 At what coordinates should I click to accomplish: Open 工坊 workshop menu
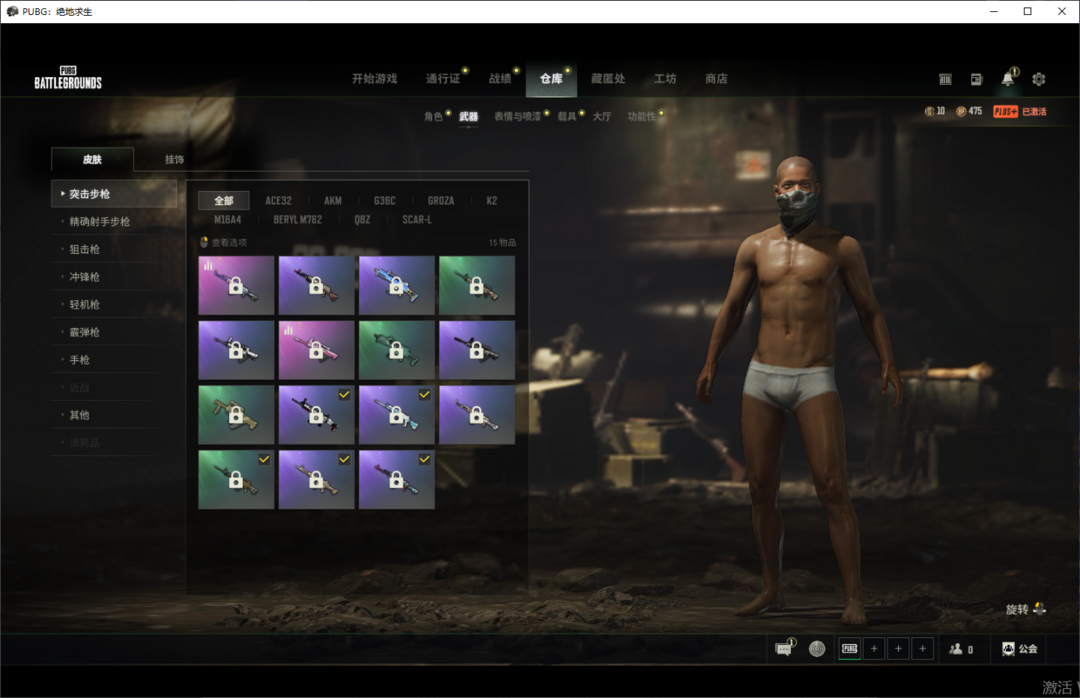[665, 79]
